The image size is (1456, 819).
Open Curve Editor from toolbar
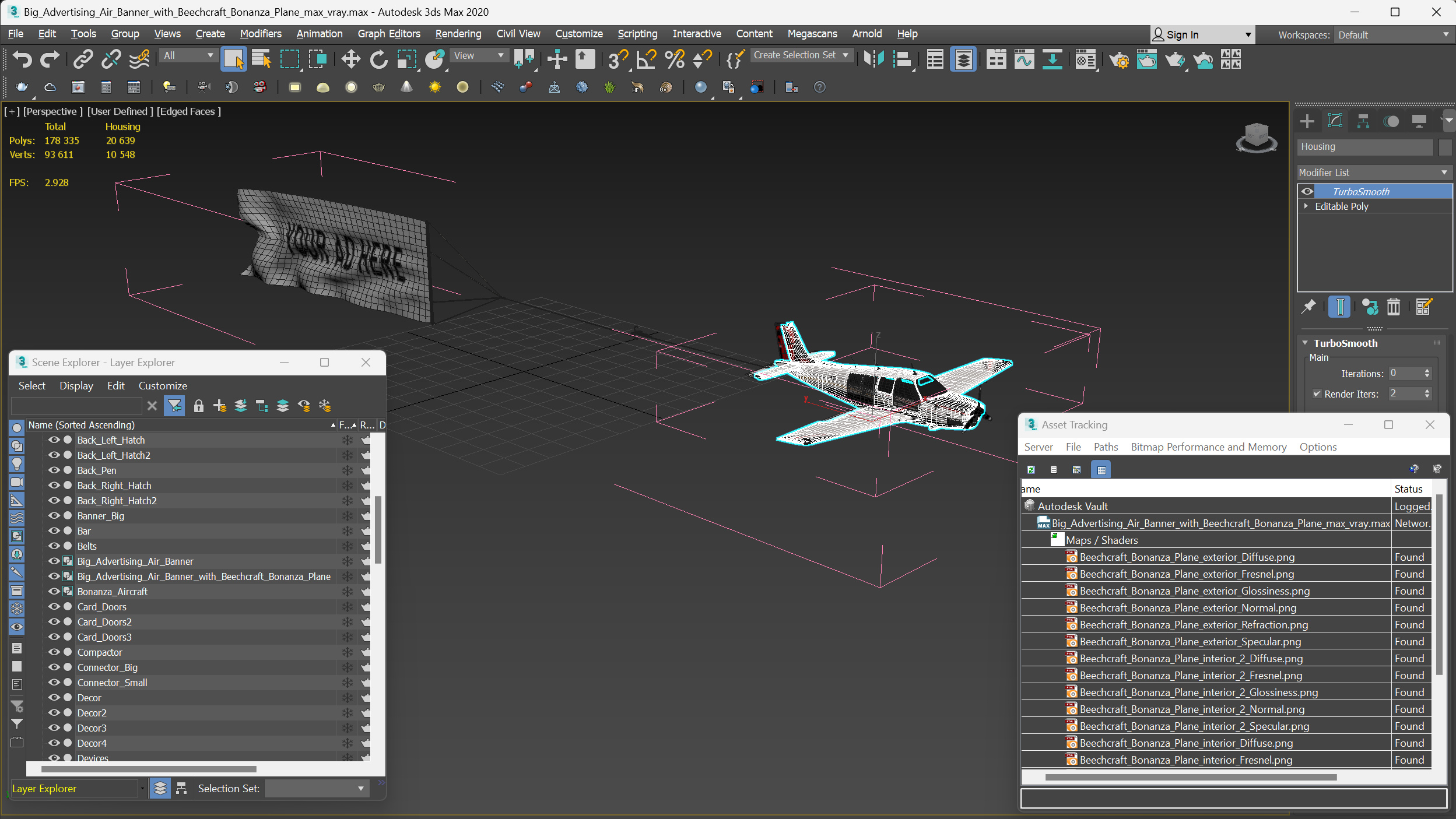(1024, 59)
